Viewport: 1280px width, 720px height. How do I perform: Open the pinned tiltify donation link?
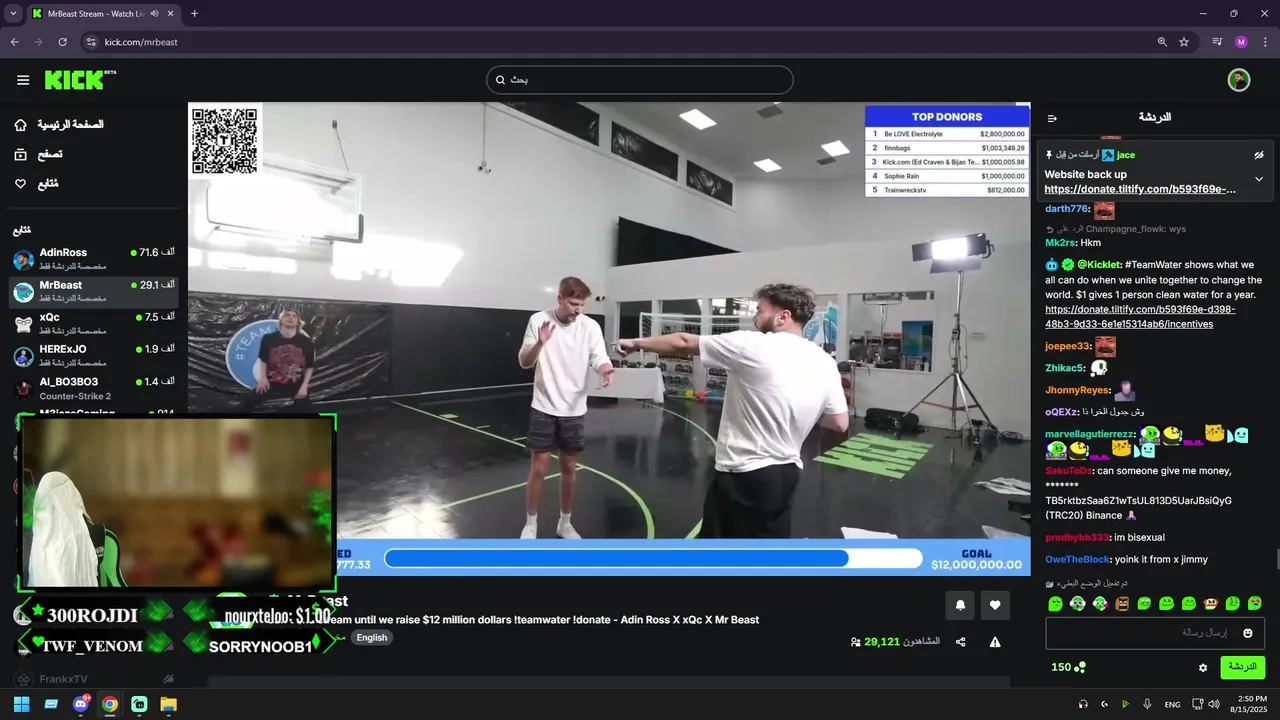1140,189
